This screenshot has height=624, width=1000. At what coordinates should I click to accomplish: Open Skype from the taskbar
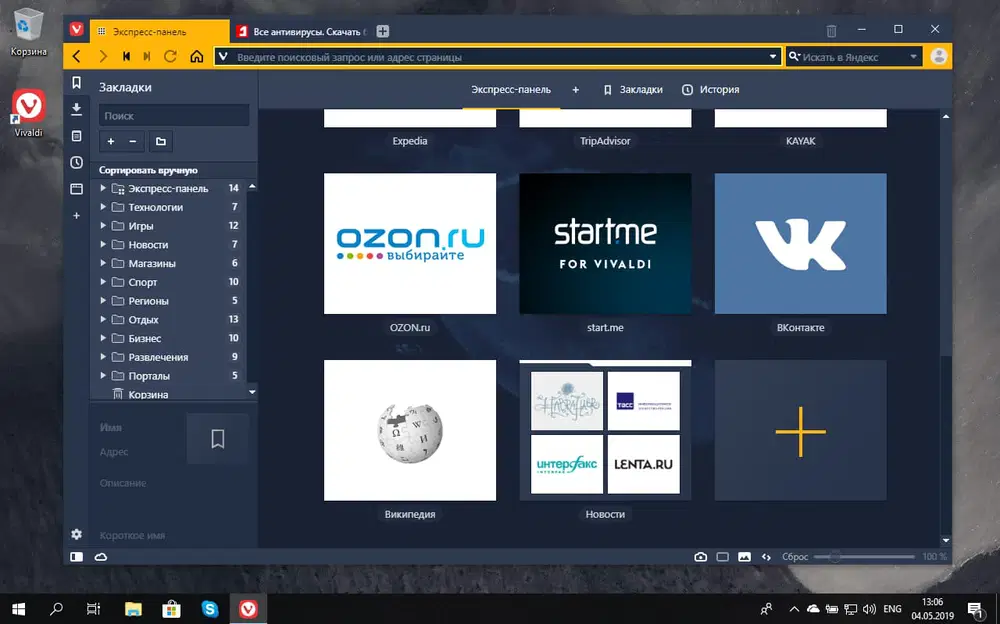coord(210,609)
